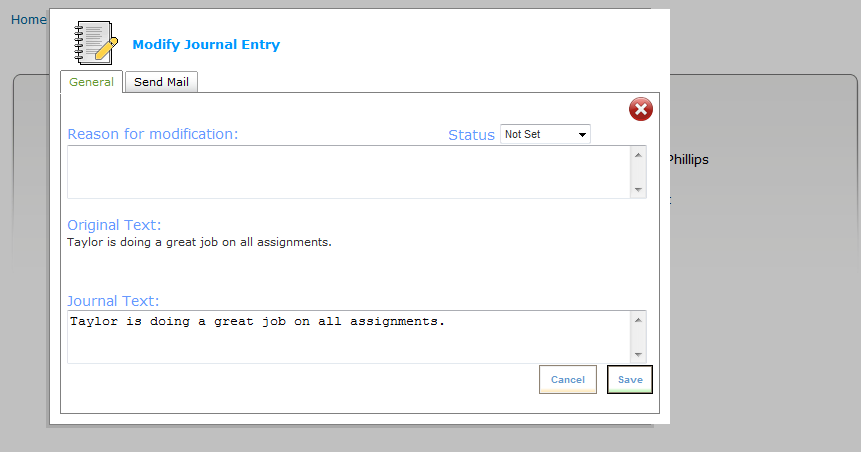This screenshot has height=452, width=861.
Task: Click the up arrow of the Reason box scrollbar
Action: [x=638, y=155]
